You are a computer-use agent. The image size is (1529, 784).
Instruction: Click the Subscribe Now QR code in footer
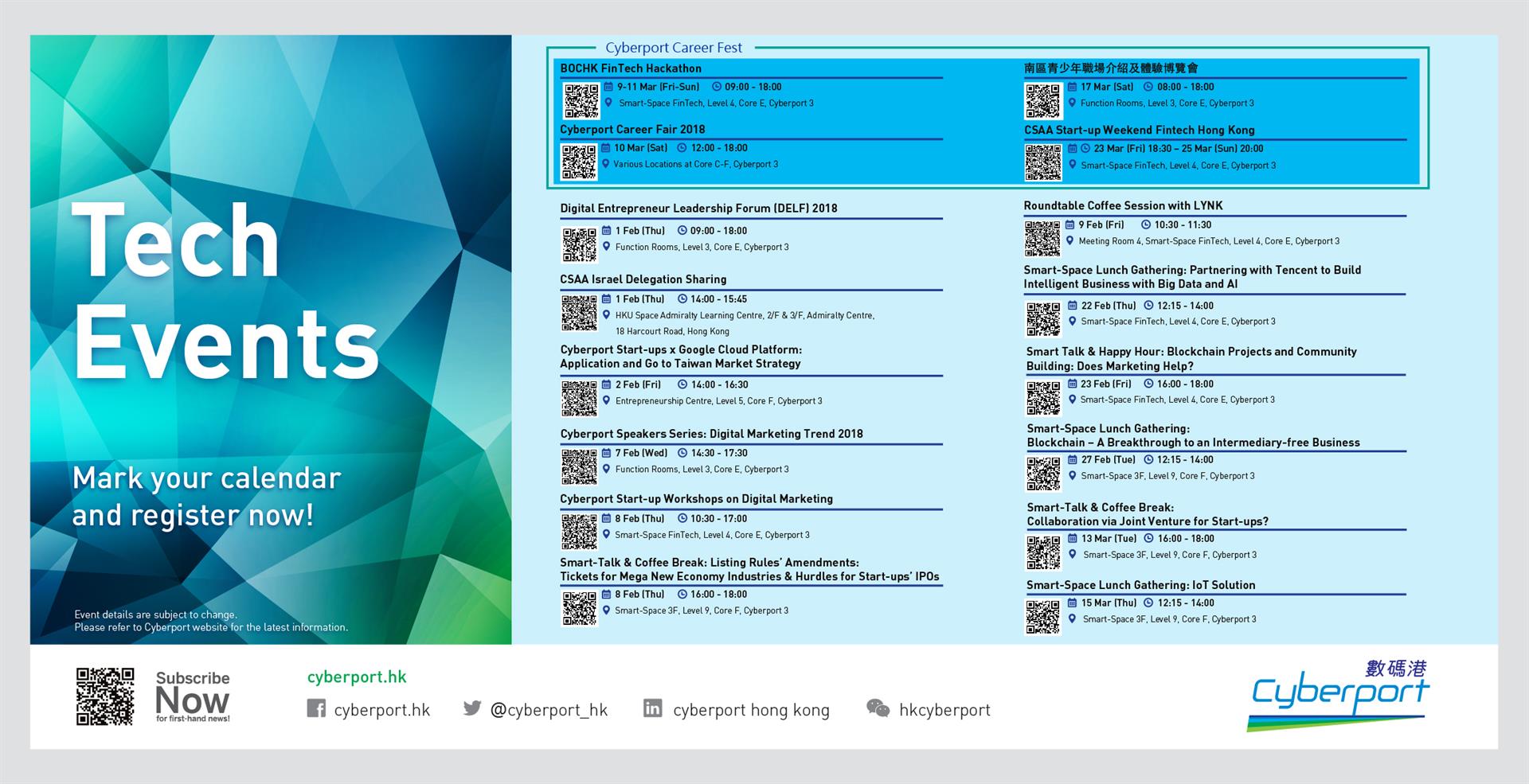tap(105, 696)
